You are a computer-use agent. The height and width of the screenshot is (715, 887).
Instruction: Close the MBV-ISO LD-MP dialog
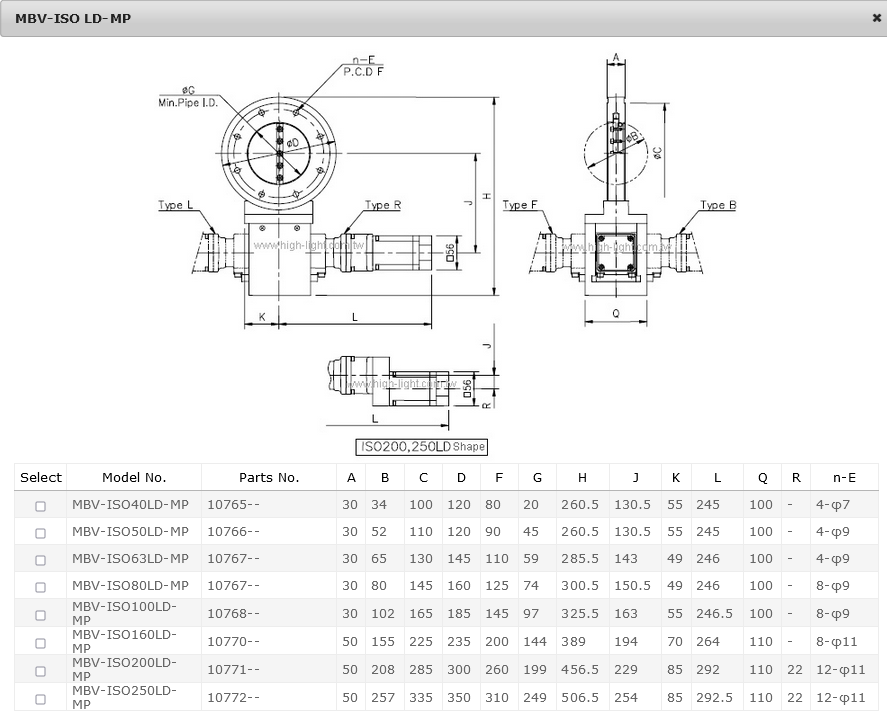tap(876, 17)
